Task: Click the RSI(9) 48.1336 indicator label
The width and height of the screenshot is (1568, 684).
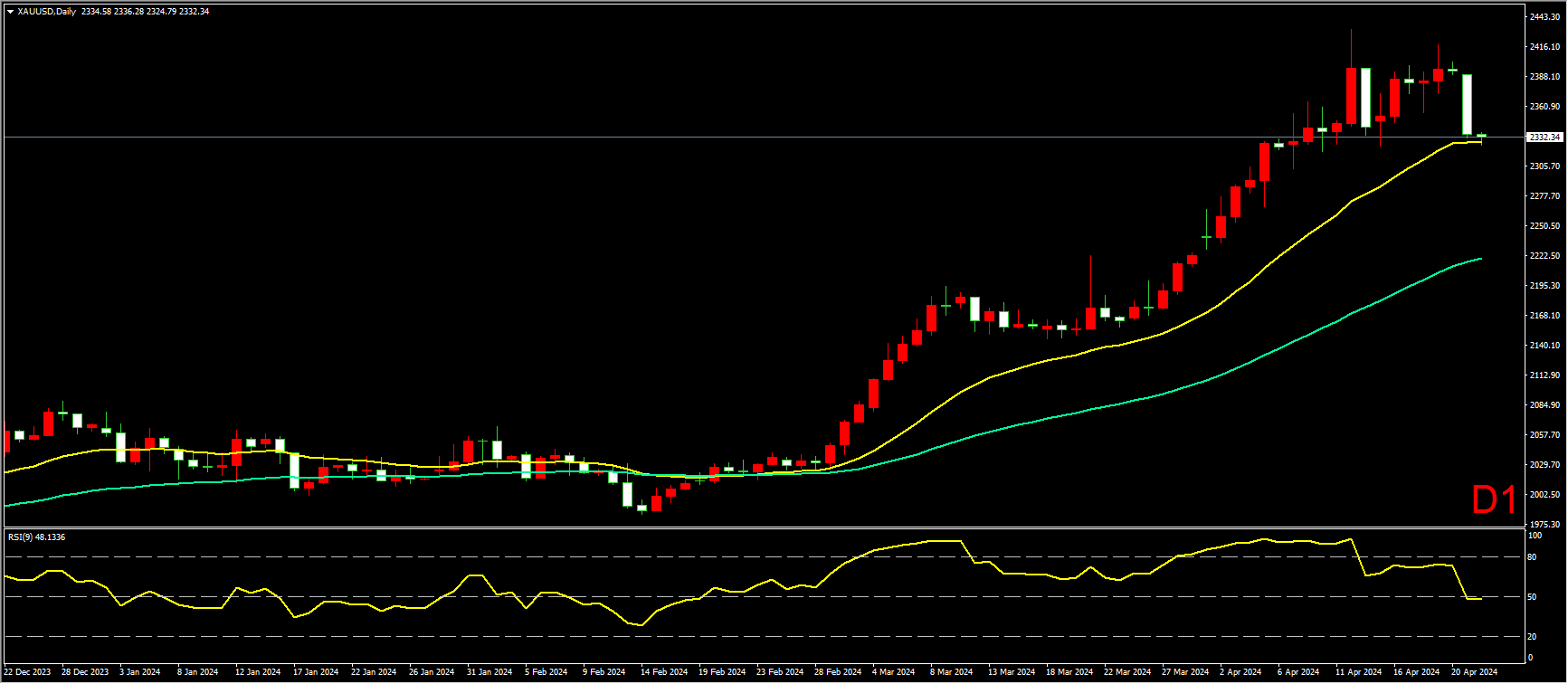Action: coord(37,537)
